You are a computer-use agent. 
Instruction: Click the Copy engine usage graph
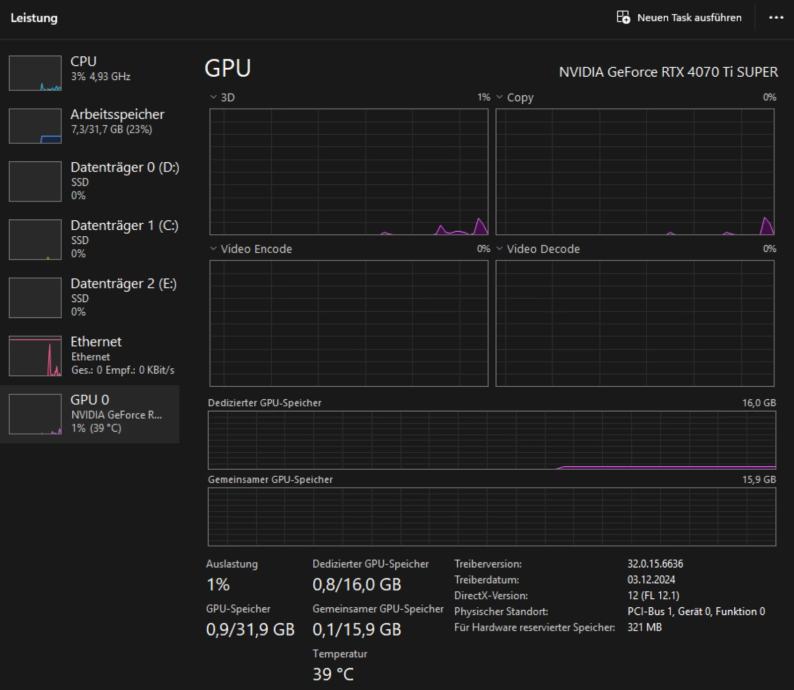tap(635, 172)
